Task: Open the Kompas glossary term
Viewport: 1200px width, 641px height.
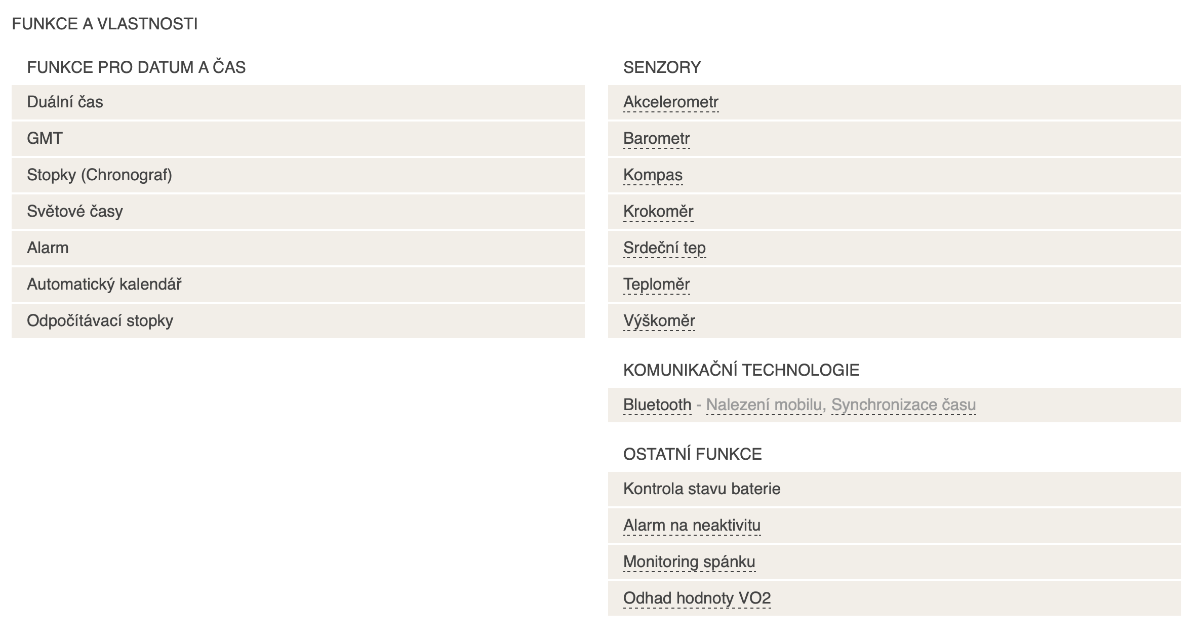Action: pyautogui.click(x=652, y=175)
